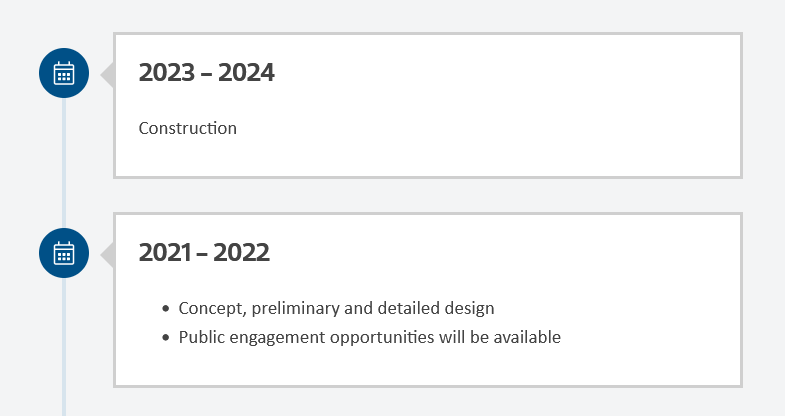The height and width of the screenshot is (416, 785).
Task: Click the arrow pointer on the 2021 – 2022 card
Action: point(107,254)
